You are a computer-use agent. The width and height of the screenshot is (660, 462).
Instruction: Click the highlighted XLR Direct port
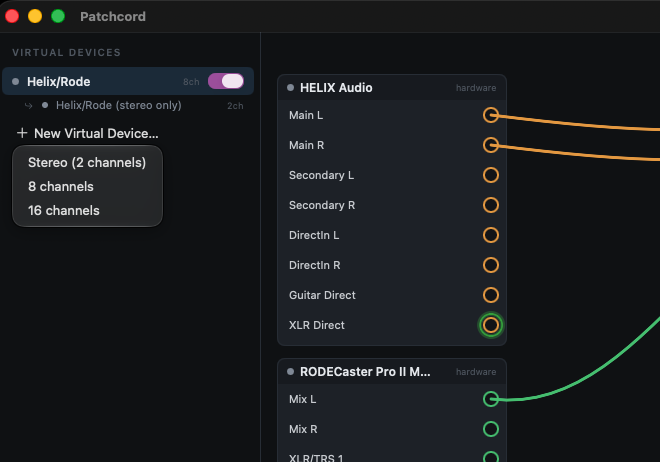click(x=491, y=325)
